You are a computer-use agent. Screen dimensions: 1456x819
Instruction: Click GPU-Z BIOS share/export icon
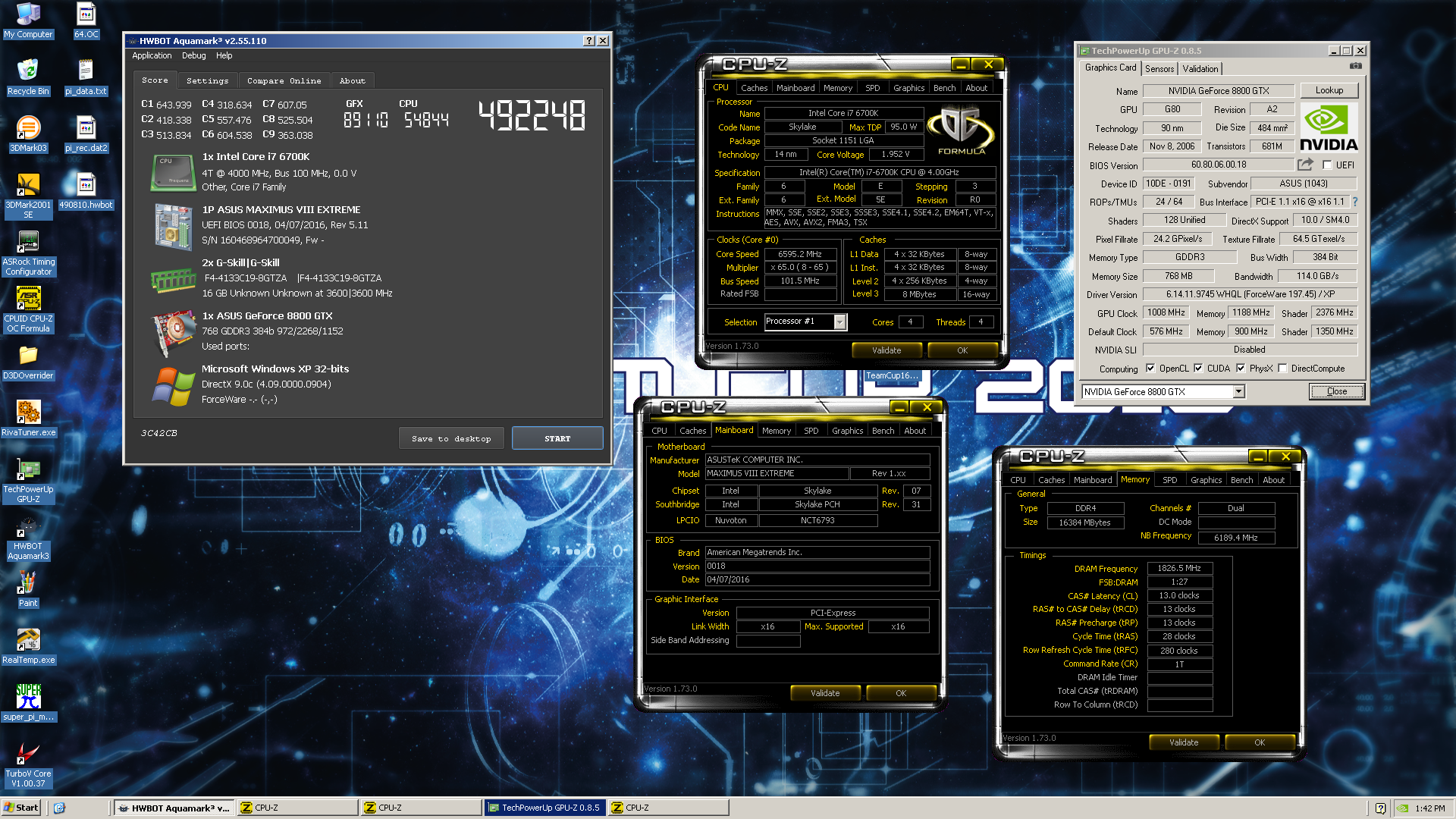[x=1305, y=165]
